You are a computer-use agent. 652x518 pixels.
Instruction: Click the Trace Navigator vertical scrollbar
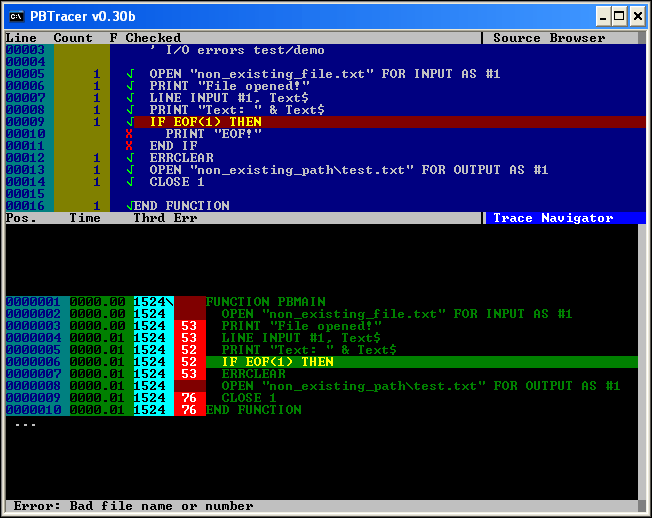pyautogui.click(x=642, y=362)
